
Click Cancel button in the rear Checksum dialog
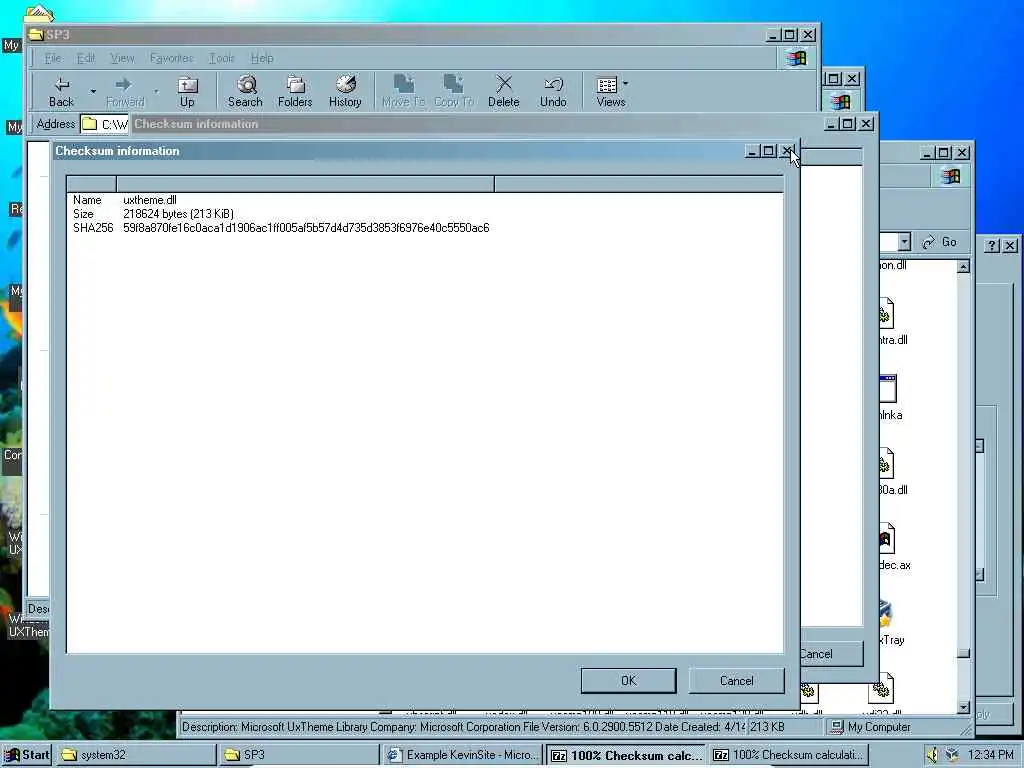(831, 654)
